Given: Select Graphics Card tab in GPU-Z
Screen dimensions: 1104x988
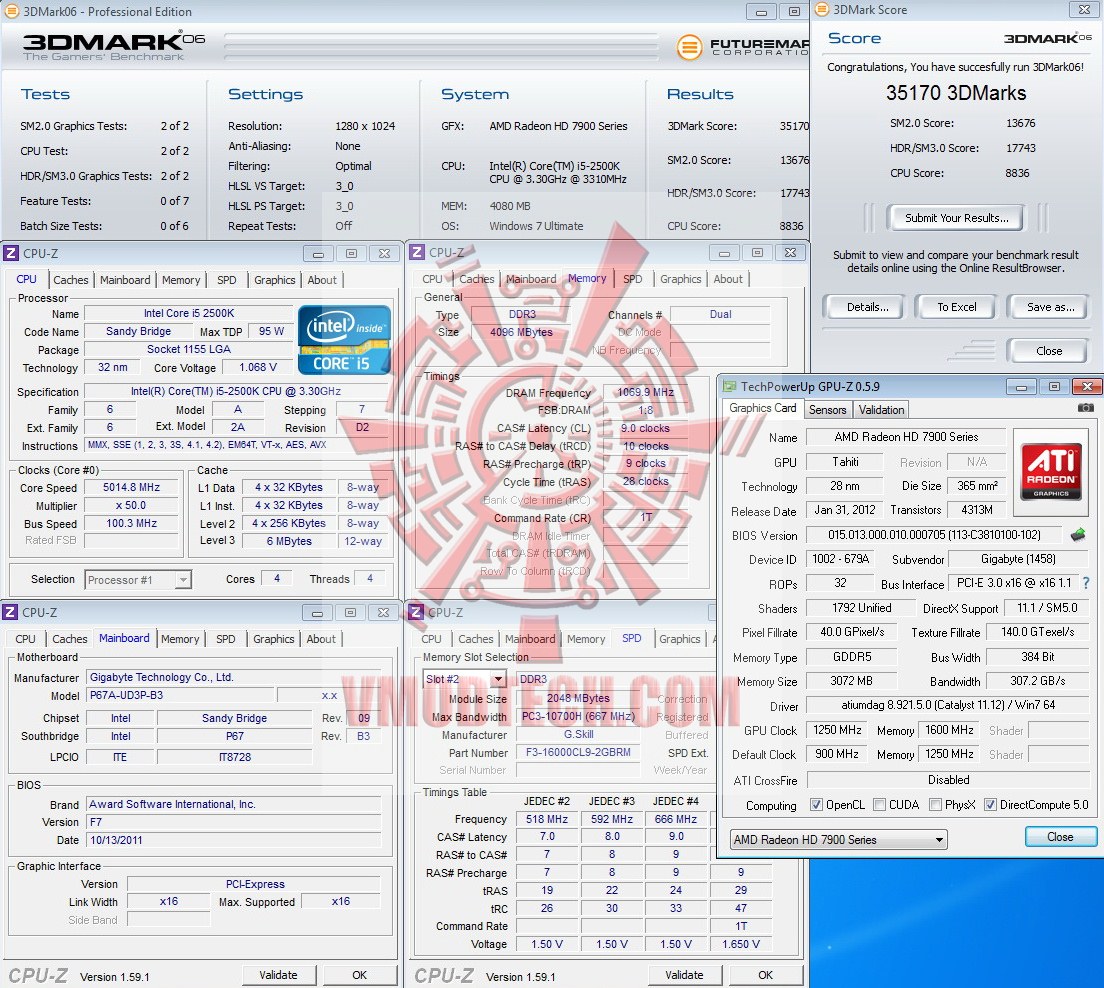Looking at the screenshot, I should point(763,408).
